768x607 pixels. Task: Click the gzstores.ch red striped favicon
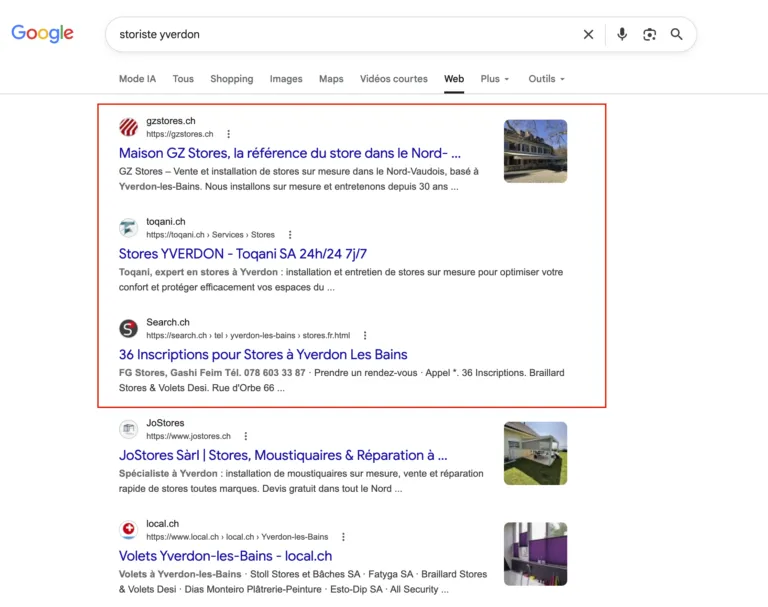[128, 127]
